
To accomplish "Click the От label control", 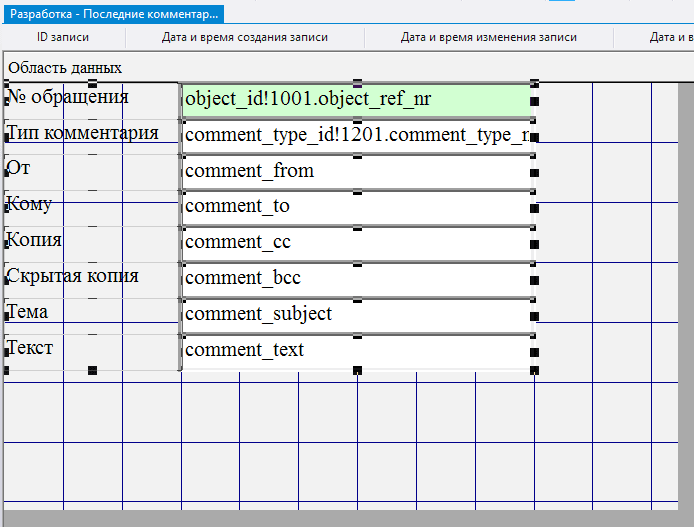I will 19,168.
